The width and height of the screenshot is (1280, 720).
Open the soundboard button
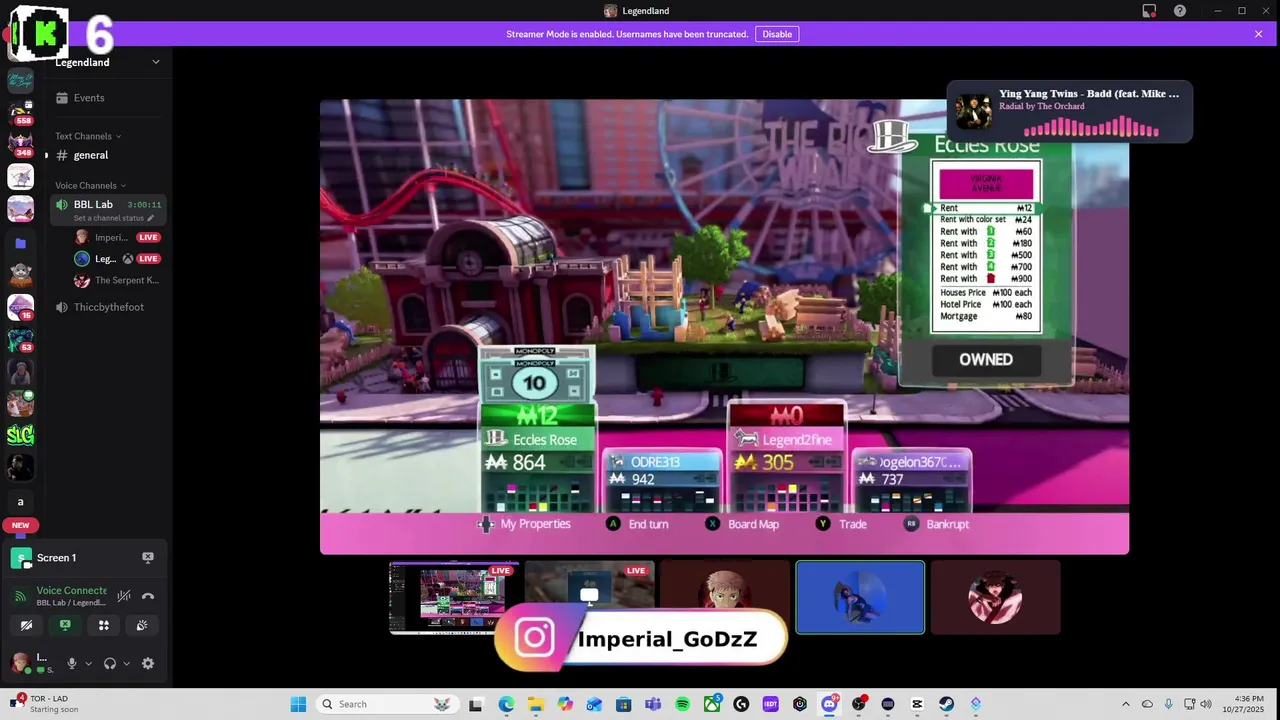[142, 625]
